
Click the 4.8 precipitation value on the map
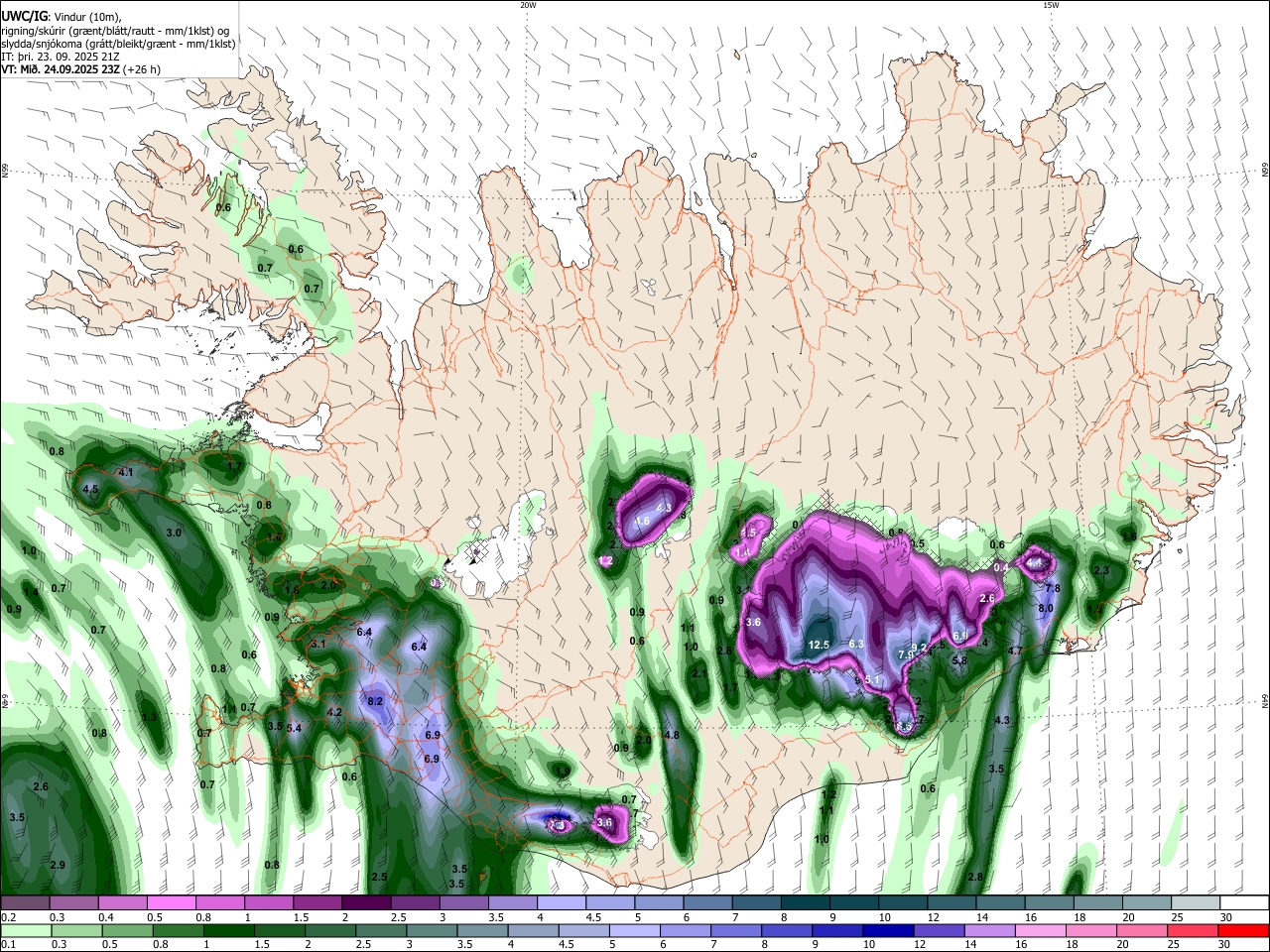tap(672, 735)
